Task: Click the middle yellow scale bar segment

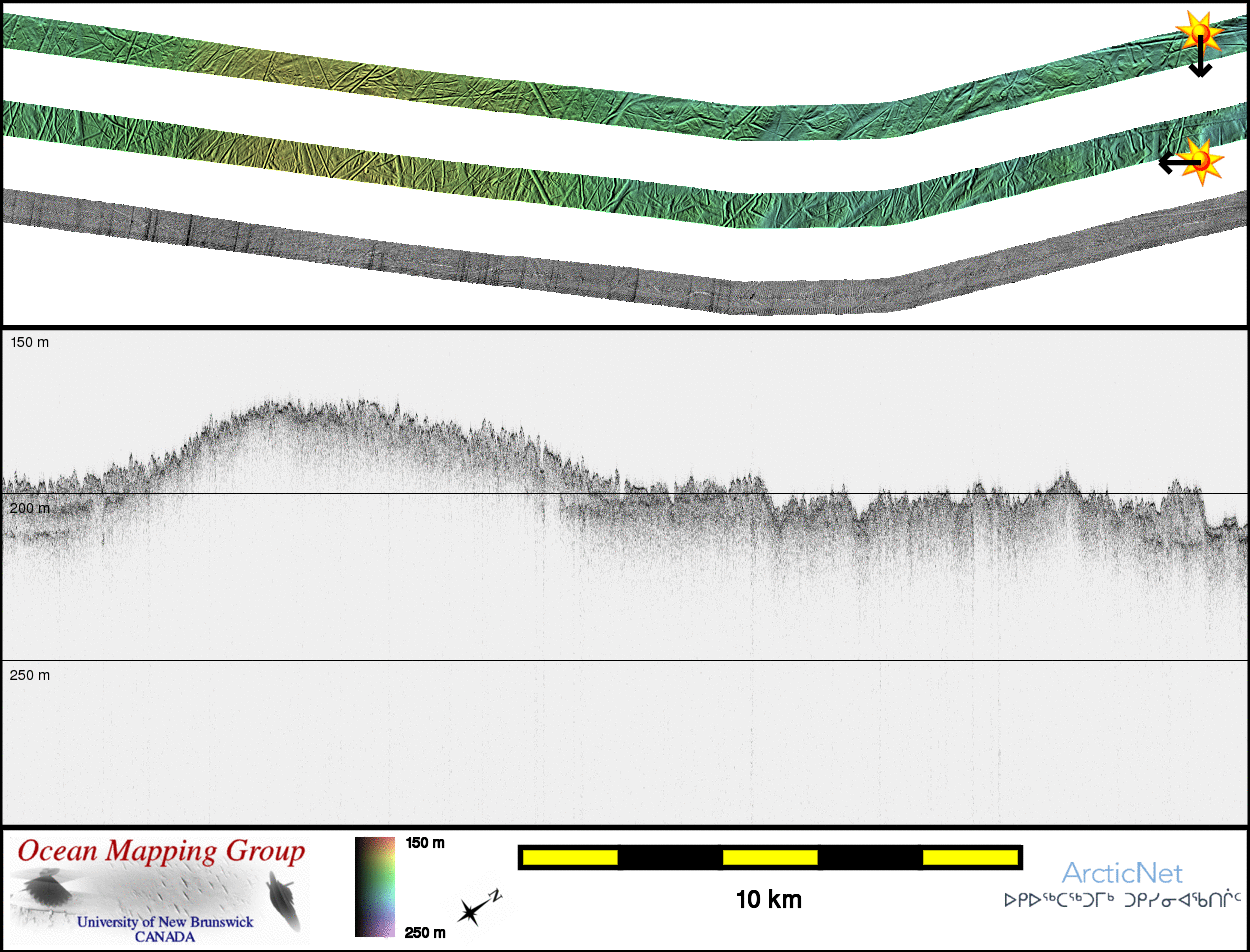Action: coord(770,857)
